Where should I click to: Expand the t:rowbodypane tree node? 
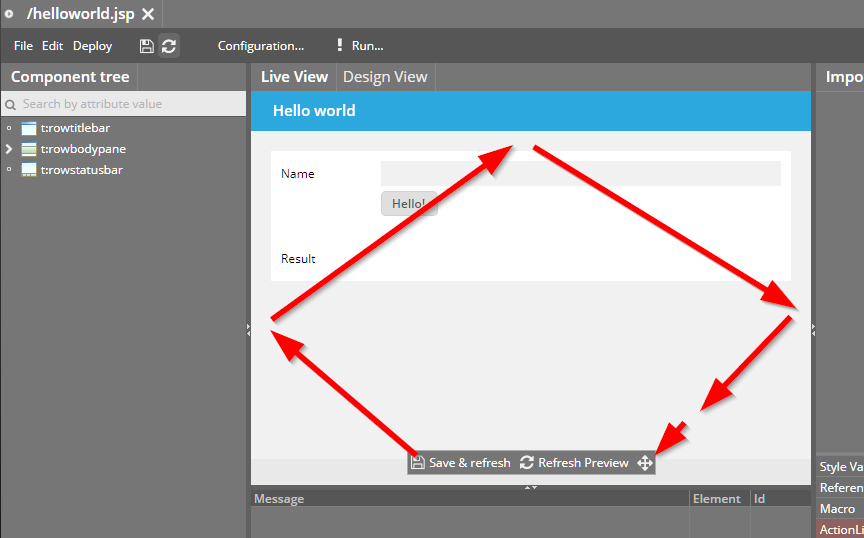(9, 149)
